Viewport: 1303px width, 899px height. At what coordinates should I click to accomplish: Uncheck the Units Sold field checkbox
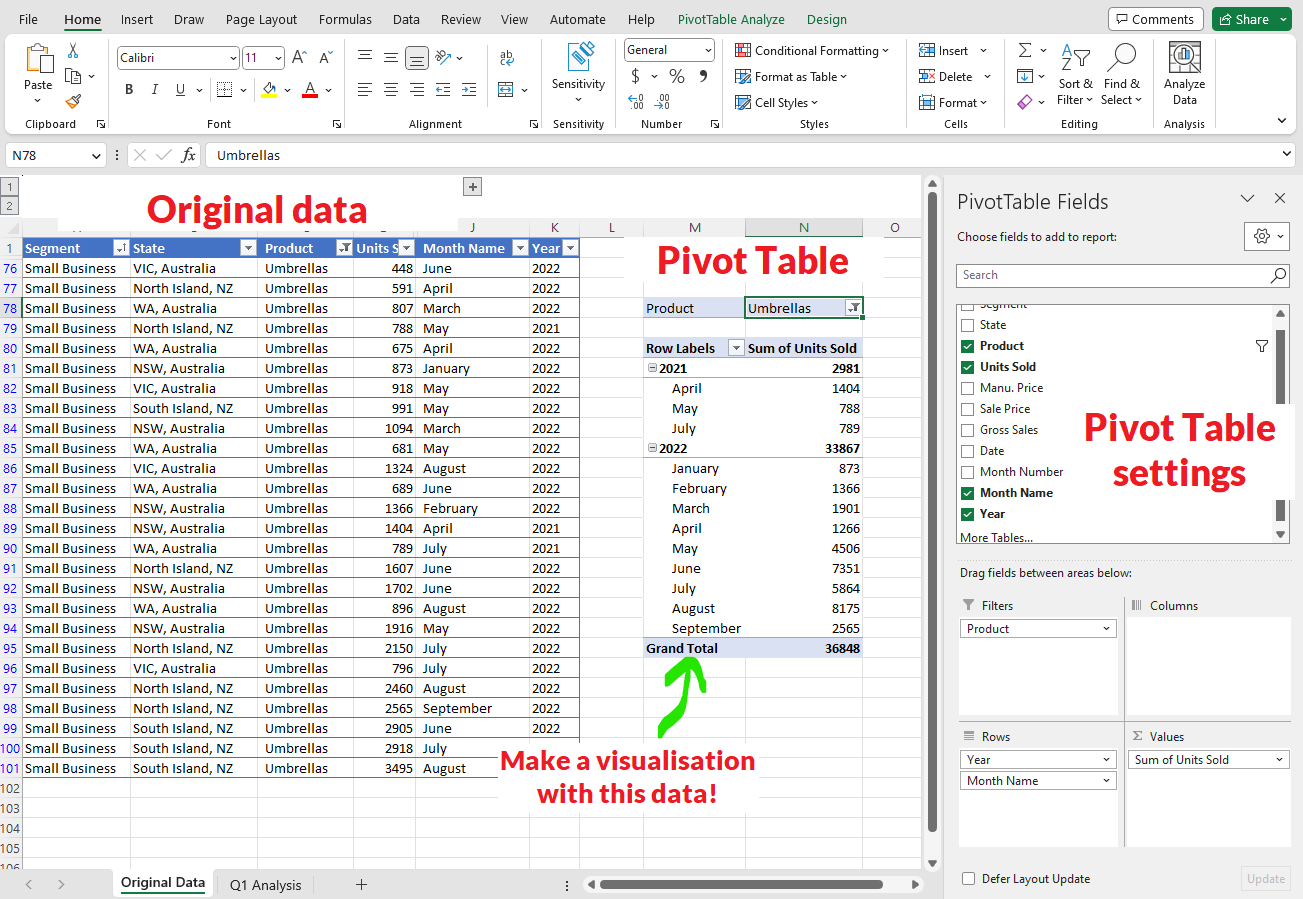(x=967, y=367)
